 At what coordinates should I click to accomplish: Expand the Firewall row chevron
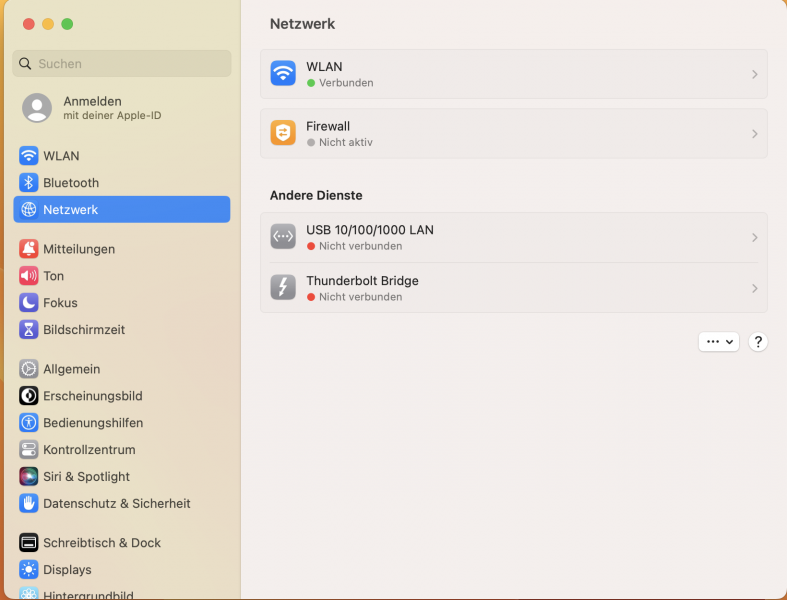[754, 134]
